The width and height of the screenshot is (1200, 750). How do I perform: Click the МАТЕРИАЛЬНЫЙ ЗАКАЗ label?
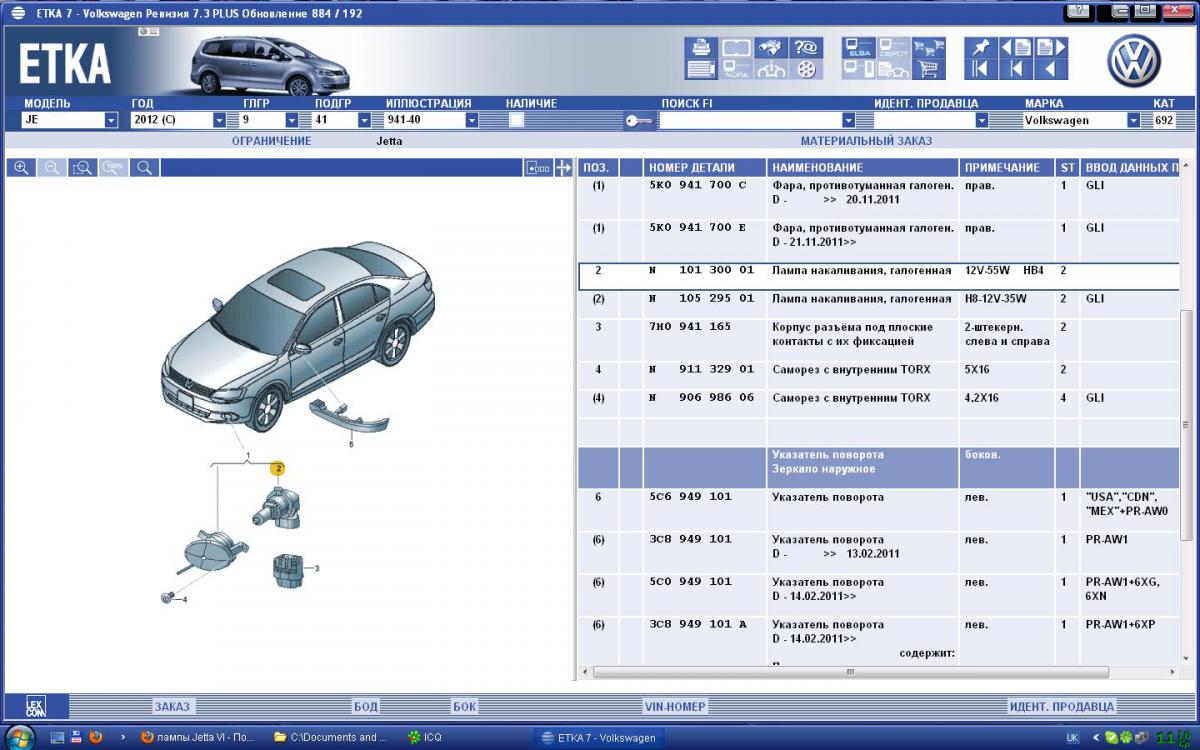(x=866, y=141)
